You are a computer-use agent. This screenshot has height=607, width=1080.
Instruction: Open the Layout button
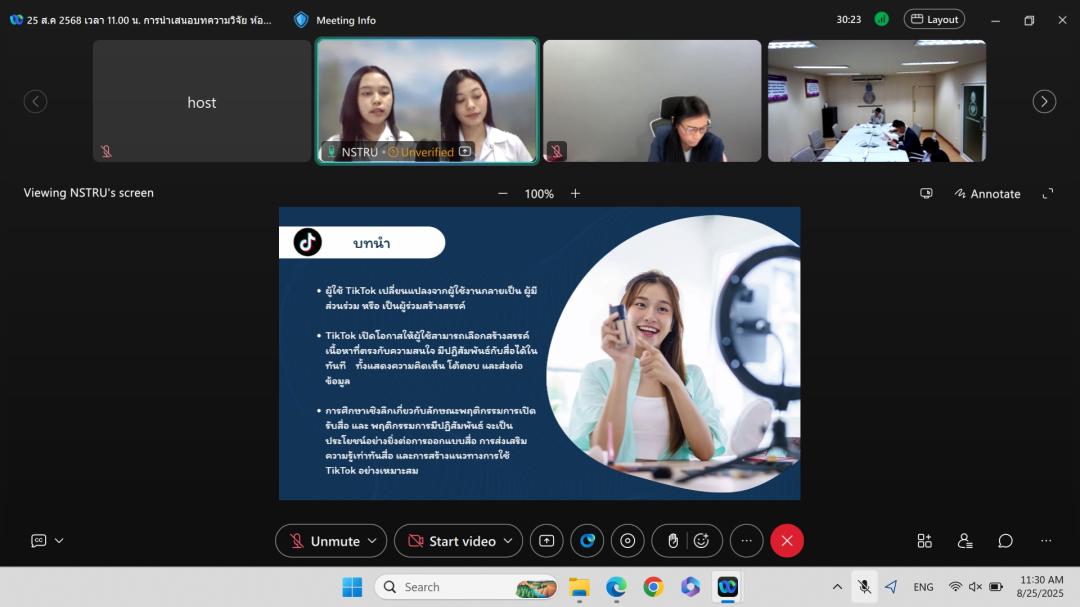(934, 19)
